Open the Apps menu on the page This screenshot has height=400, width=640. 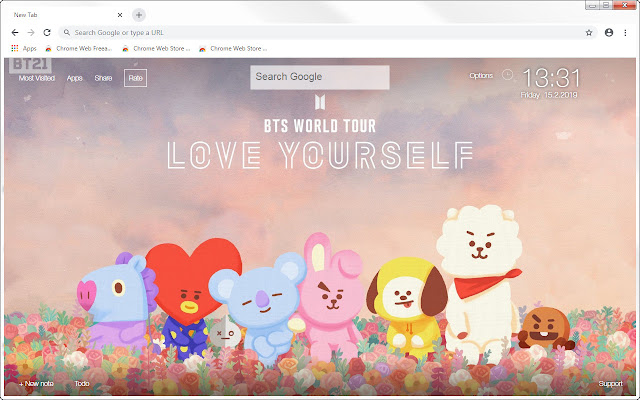[x=75, y=78]
